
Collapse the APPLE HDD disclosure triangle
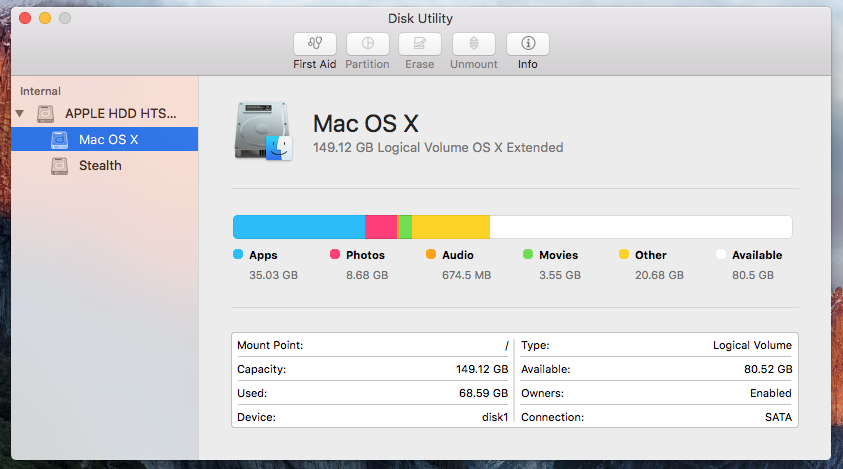(20, 113)
